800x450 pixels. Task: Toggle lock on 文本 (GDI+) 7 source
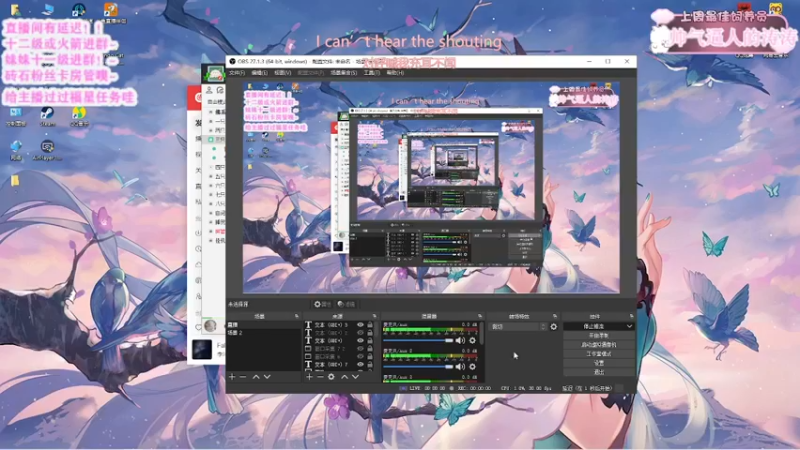(370, 364)
